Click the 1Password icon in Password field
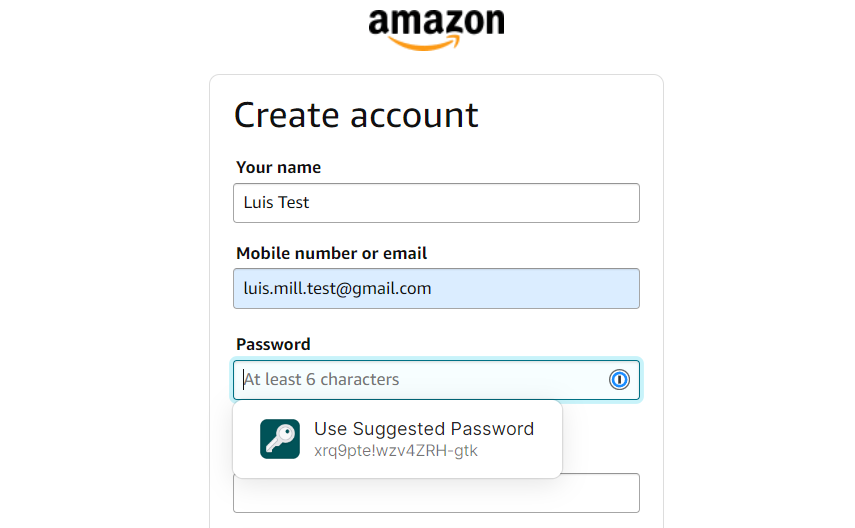Screen dimensions: 855x528 point(619,380)
